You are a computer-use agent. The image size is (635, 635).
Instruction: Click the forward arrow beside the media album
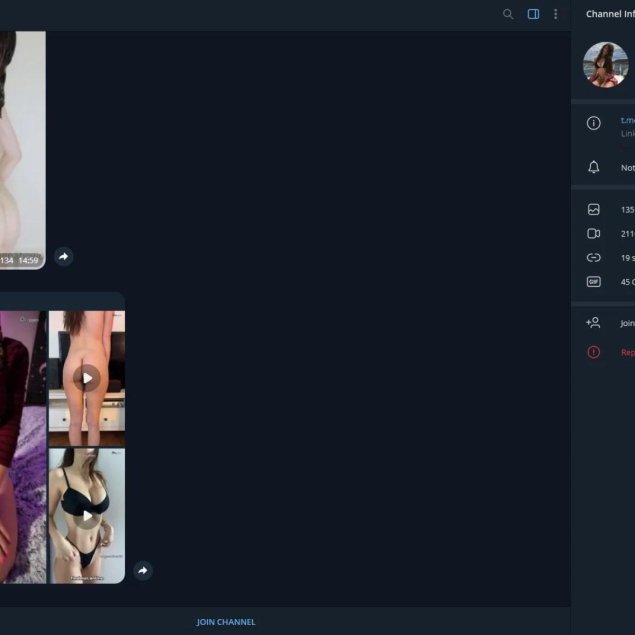[143, 570]
